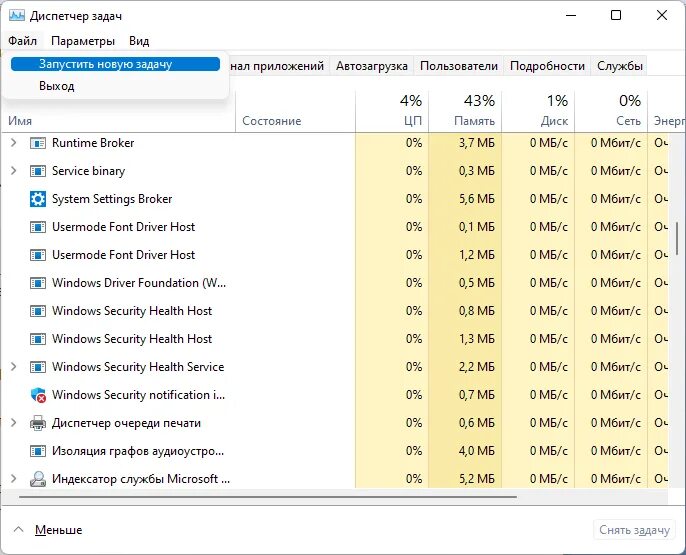
Task: Click the horizontal scrollbar thumb
Action: click(x=268, y=497)
